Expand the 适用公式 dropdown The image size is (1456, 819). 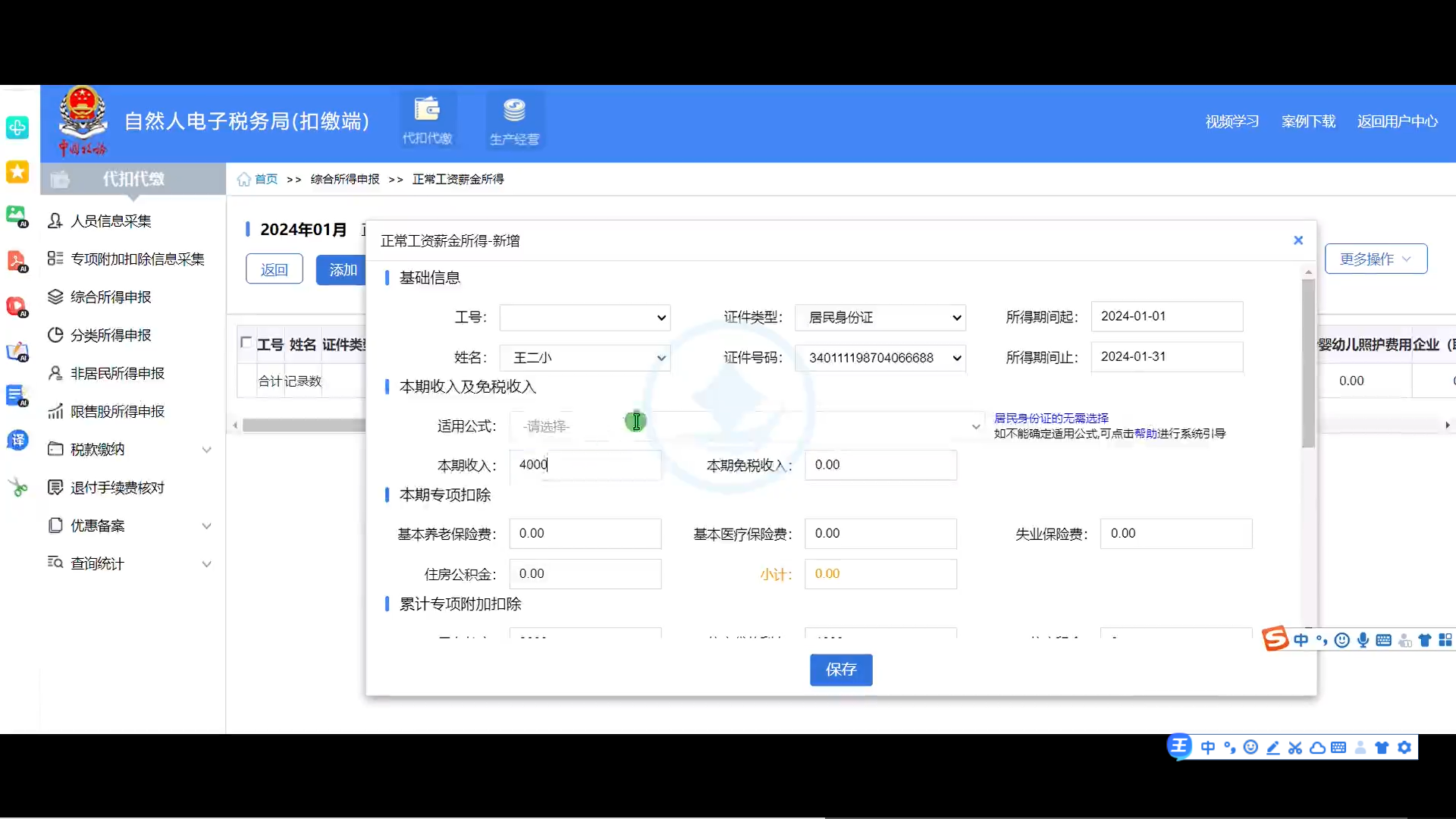[x=975, y=427]
